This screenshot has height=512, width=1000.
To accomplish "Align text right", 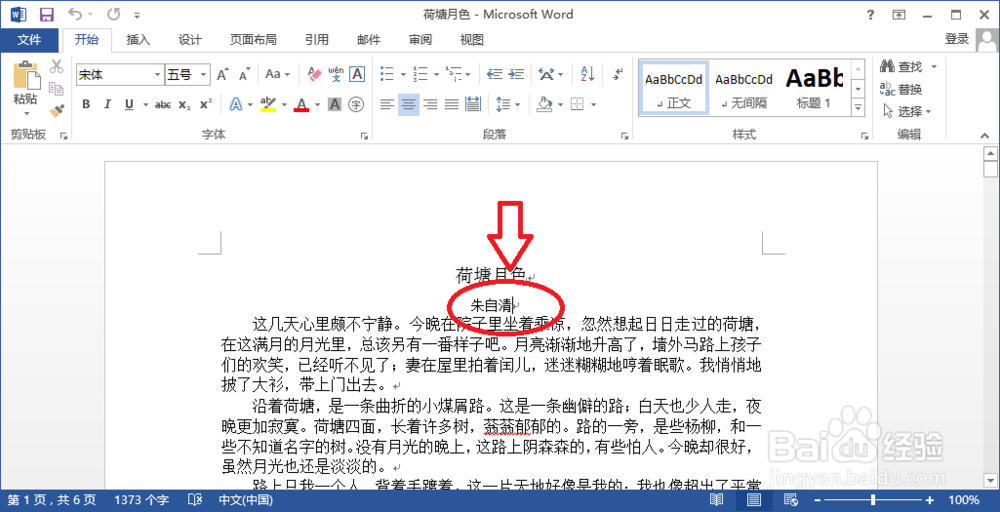I will point(430,104).
